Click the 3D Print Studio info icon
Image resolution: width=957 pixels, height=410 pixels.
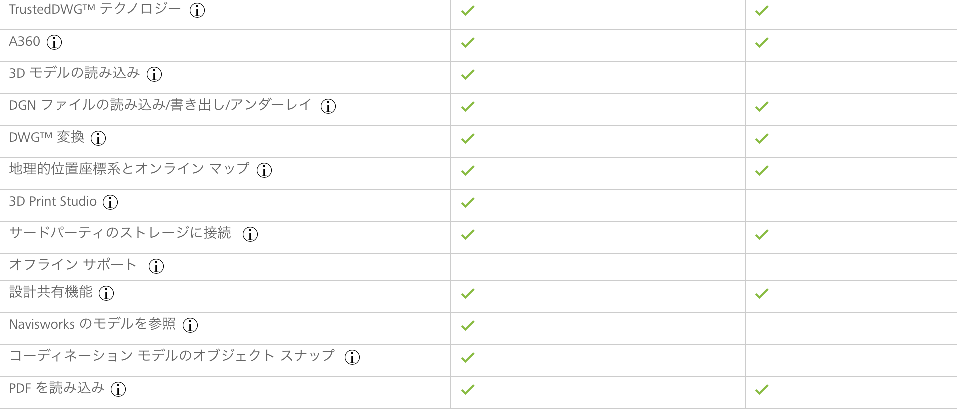coord(110,203)
